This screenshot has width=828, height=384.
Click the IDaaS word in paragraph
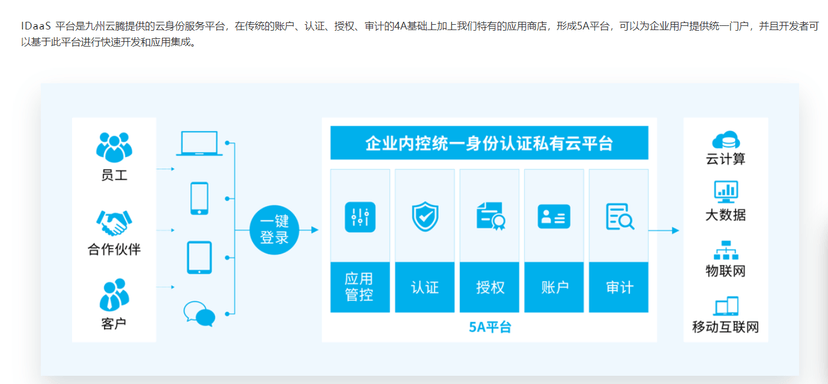coord(36,26)
